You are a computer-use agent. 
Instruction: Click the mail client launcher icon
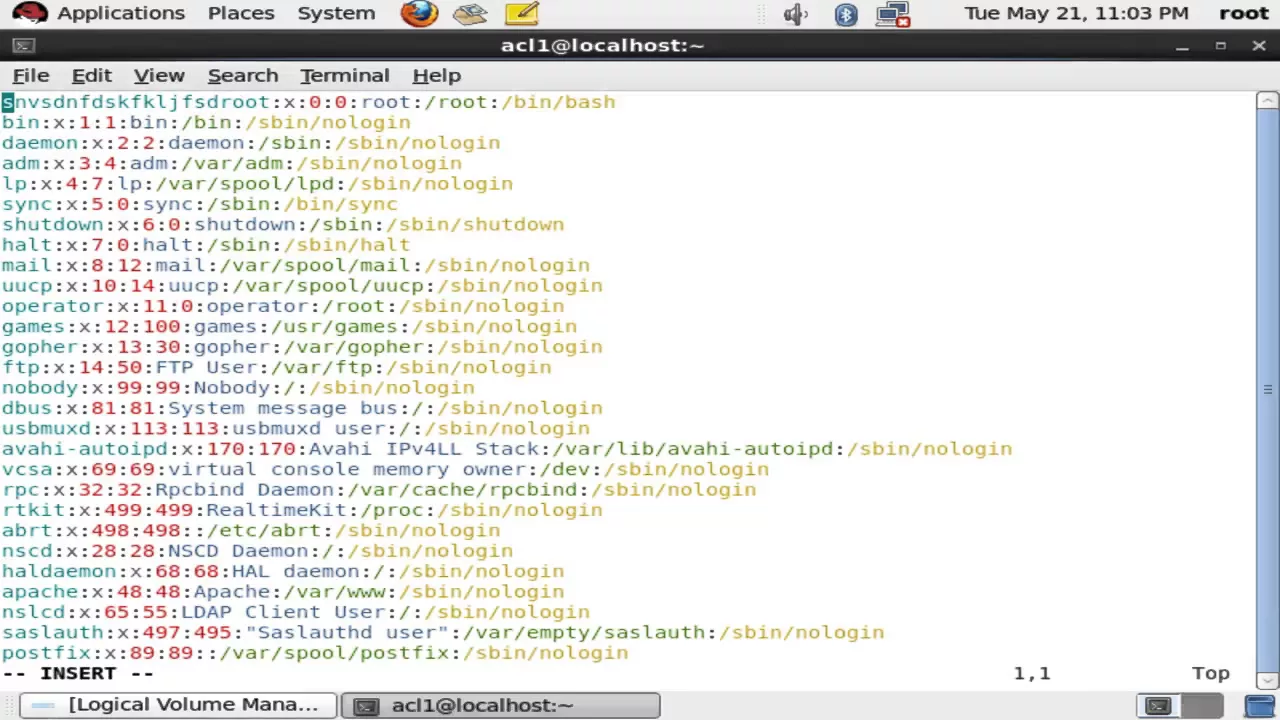(469, 14)
